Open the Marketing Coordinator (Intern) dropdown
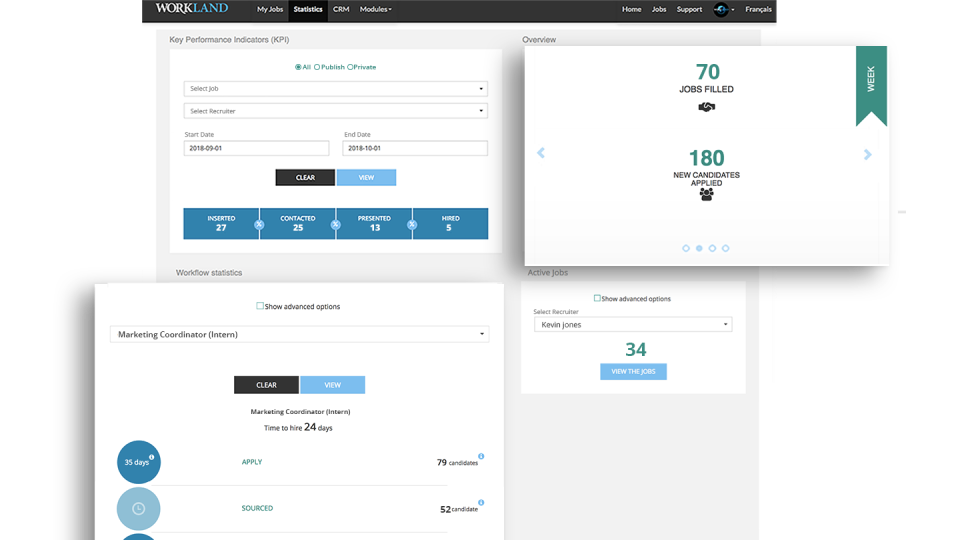The width and height of the screenshot is (960, 540). point(299,334)
